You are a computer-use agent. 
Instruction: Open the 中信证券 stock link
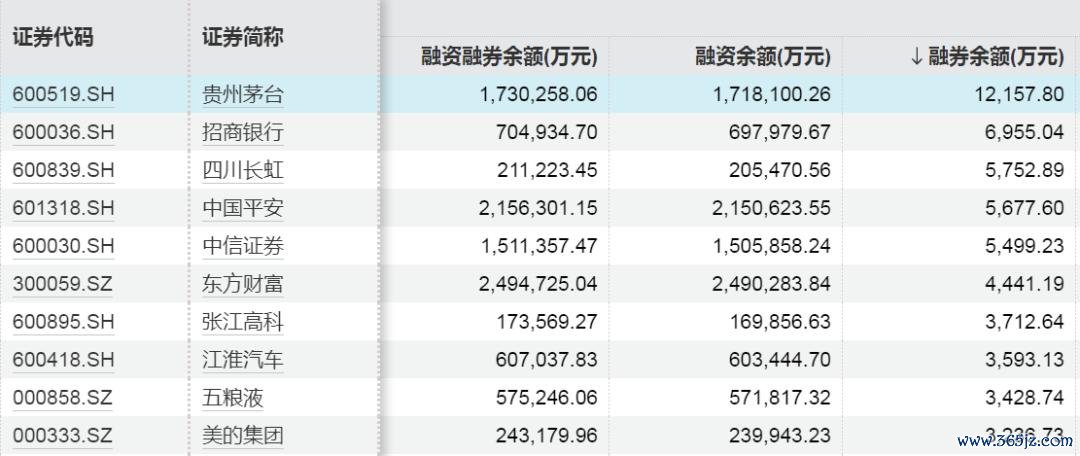click(x=242, y=246)
